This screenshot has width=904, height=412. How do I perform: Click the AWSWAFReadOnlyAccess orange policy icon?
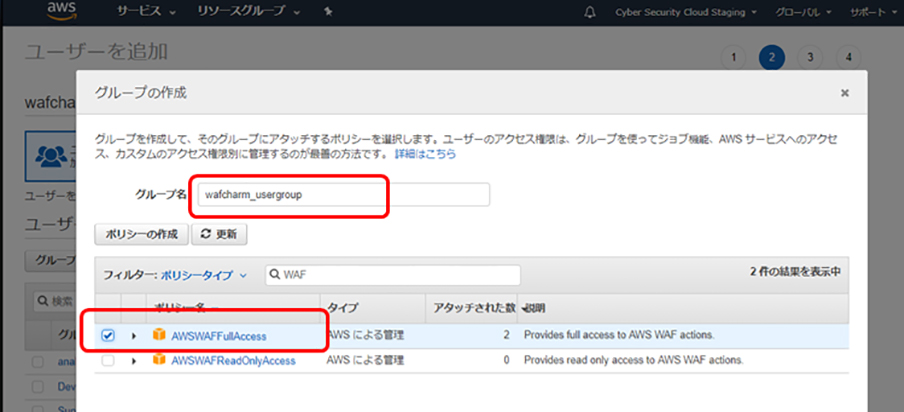[158, 360]
